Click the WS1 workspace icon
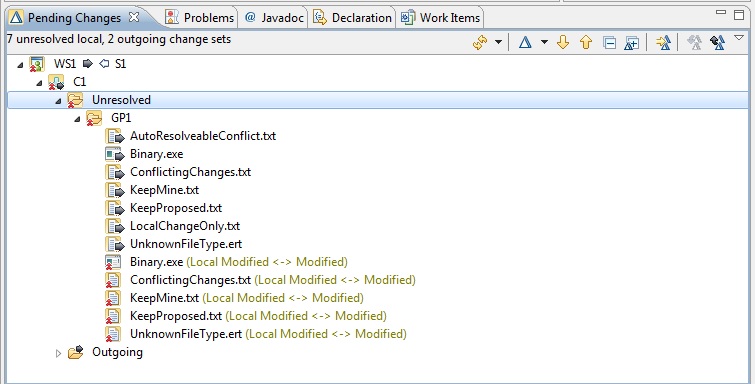 click(37, 64)
